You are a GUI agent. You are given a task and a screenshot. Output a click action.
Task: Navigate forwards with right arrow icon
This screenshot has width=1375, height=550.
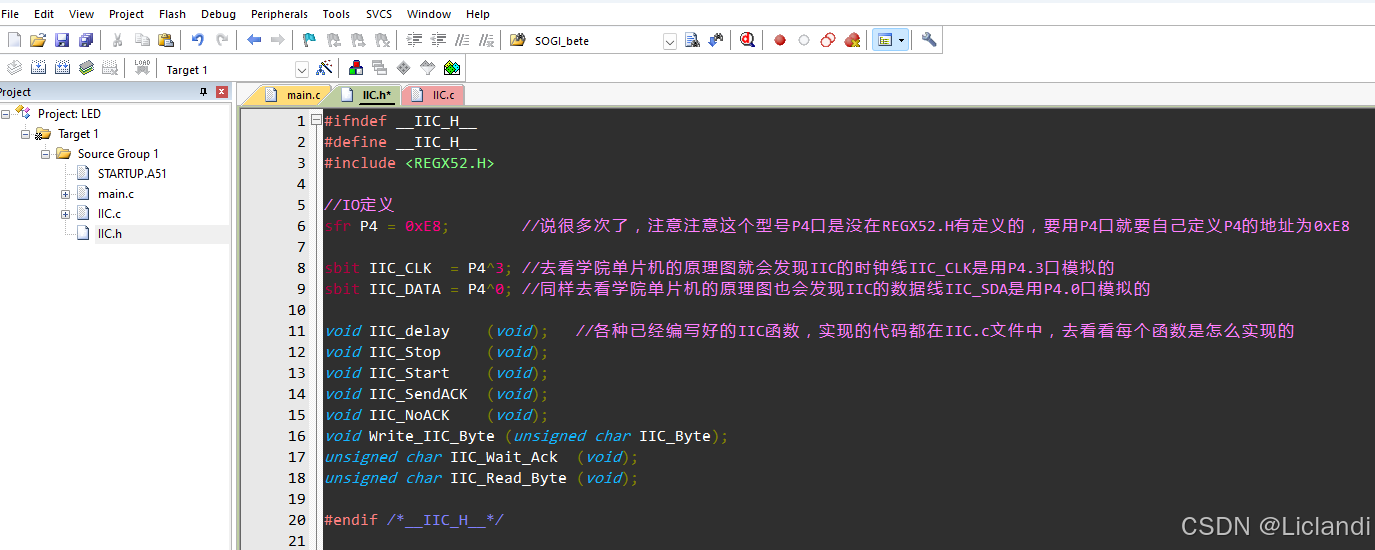point(278,40)
